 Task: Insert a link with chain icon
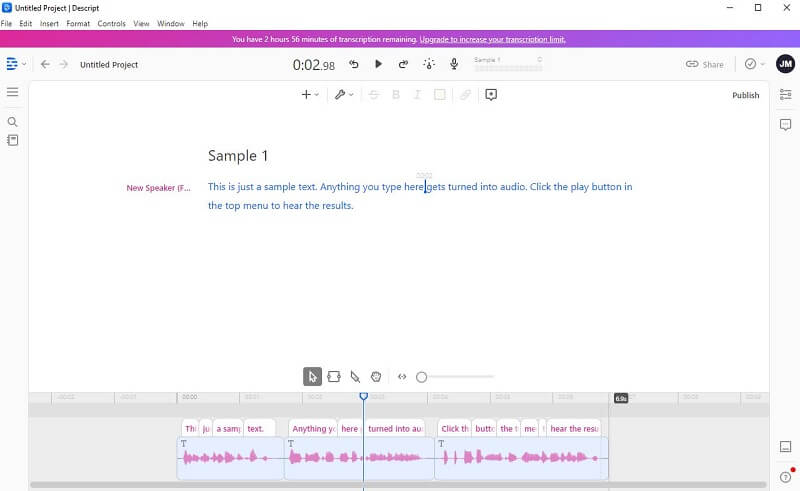pos(465,94)
